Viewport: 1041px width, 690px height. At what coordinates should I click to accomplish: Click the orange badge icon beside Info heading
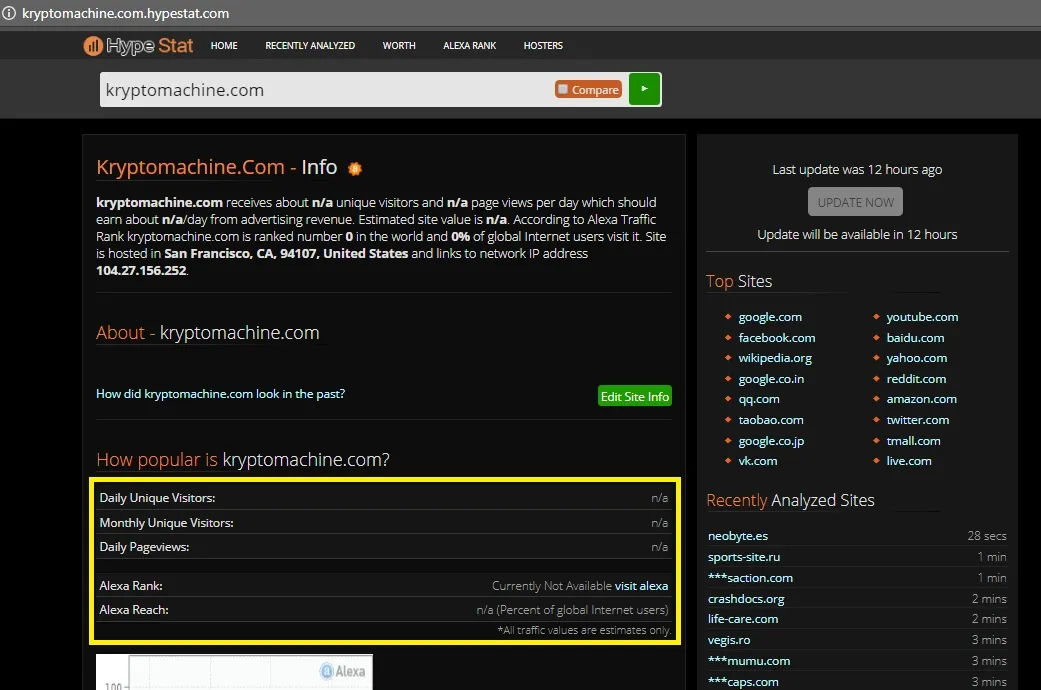[x=355, y=169]
